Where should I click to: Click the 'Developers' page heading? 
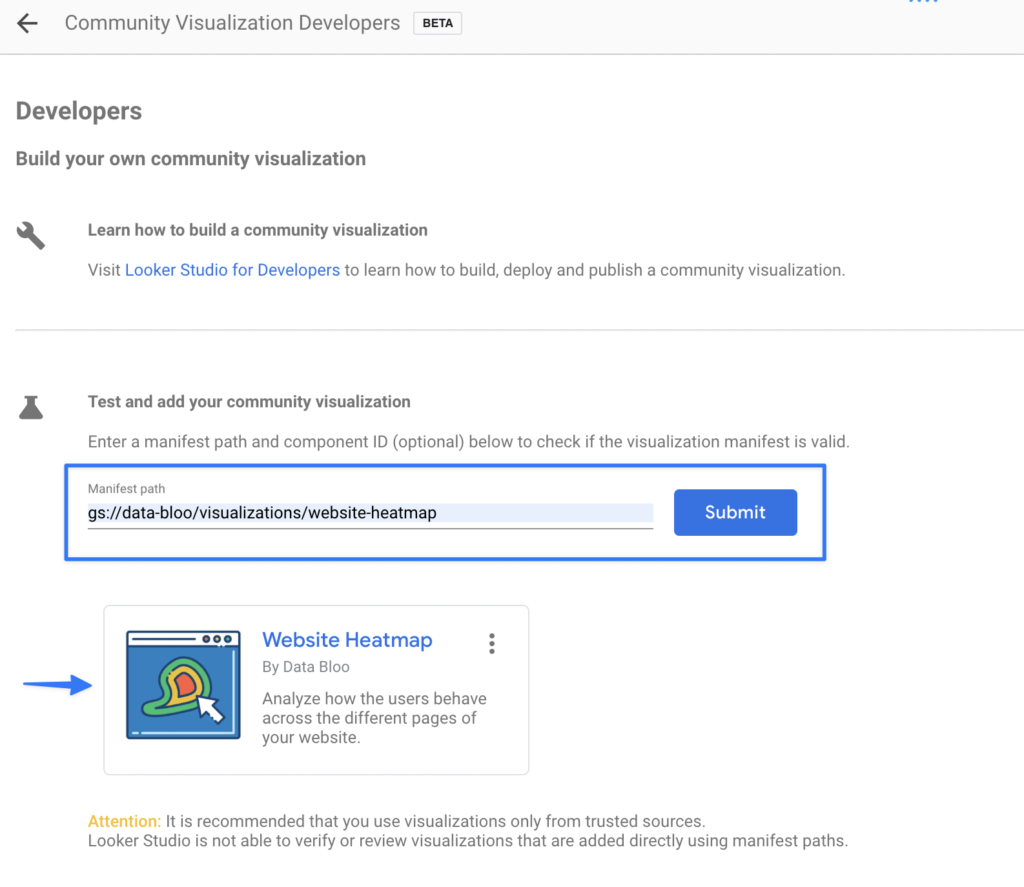(79, 111)
